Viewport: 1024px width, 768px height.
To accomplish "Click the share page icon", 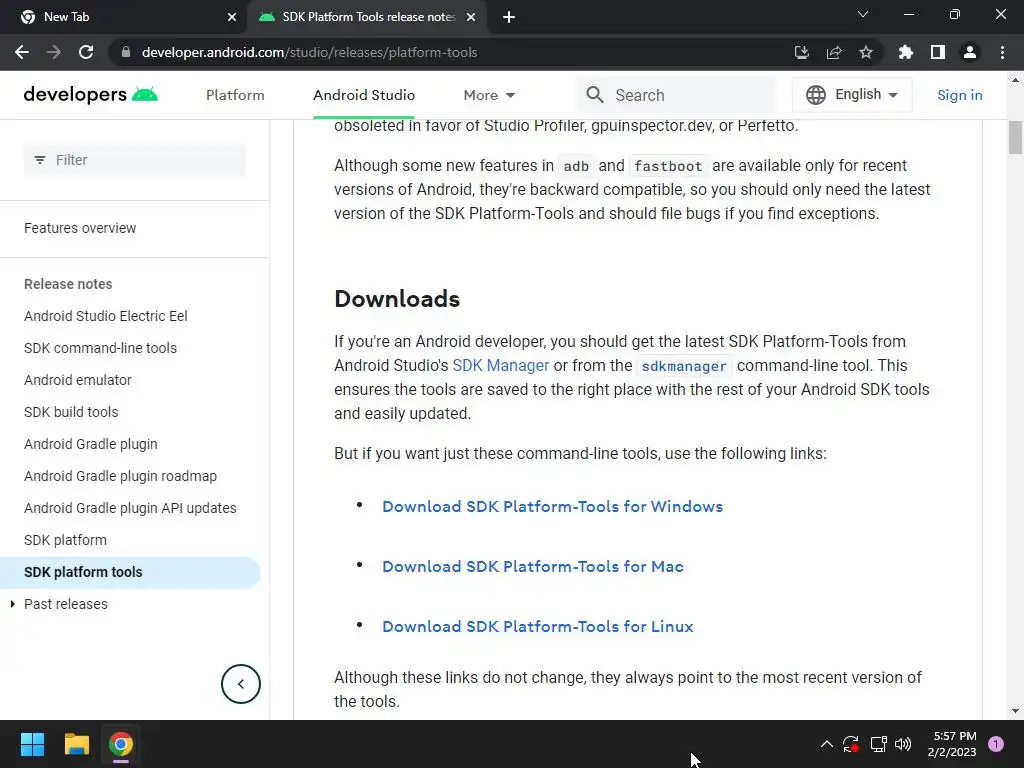I will point(833,52).
